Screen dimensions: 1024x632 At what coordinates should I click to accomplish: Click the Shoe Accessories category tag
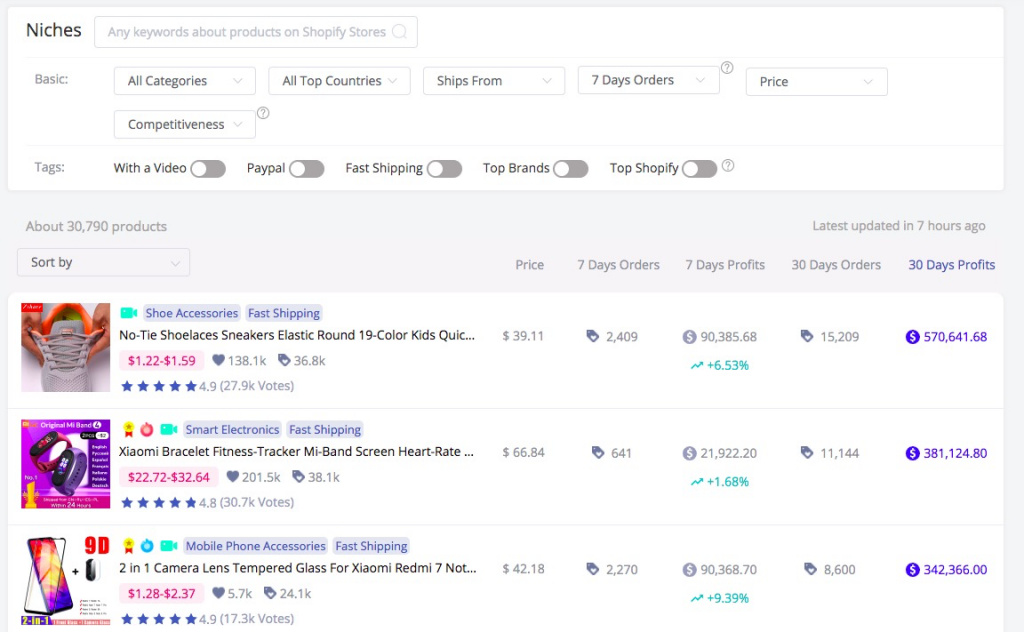pos(191,313)
